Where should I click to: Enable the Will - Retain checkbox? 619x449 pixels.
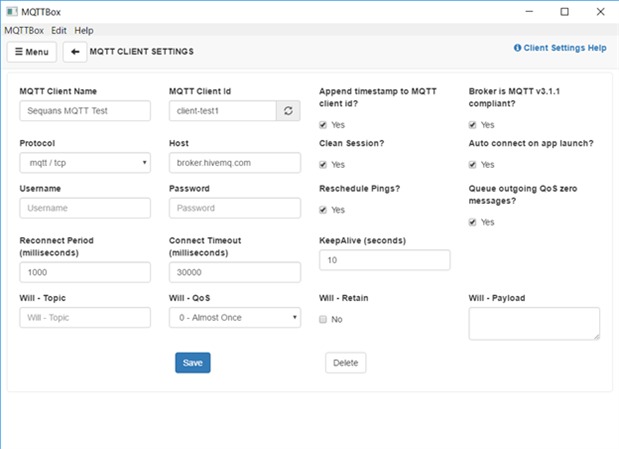(323, 319)
